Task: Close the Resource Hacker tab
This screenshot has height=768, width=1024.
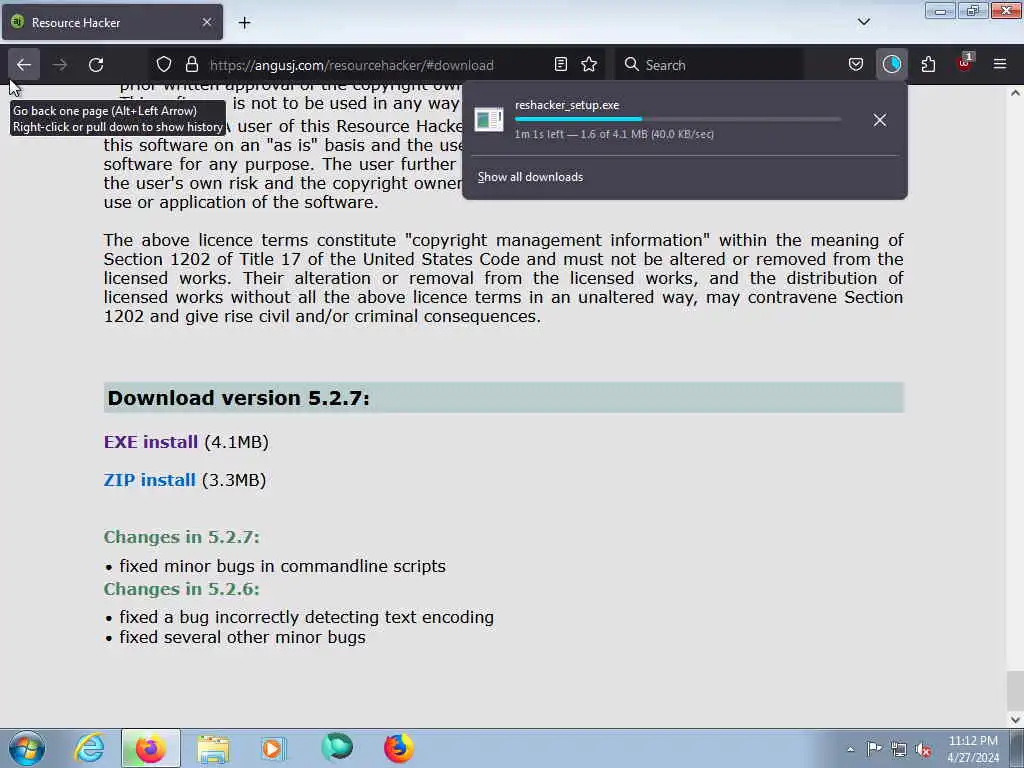Action: coord(207,22)
